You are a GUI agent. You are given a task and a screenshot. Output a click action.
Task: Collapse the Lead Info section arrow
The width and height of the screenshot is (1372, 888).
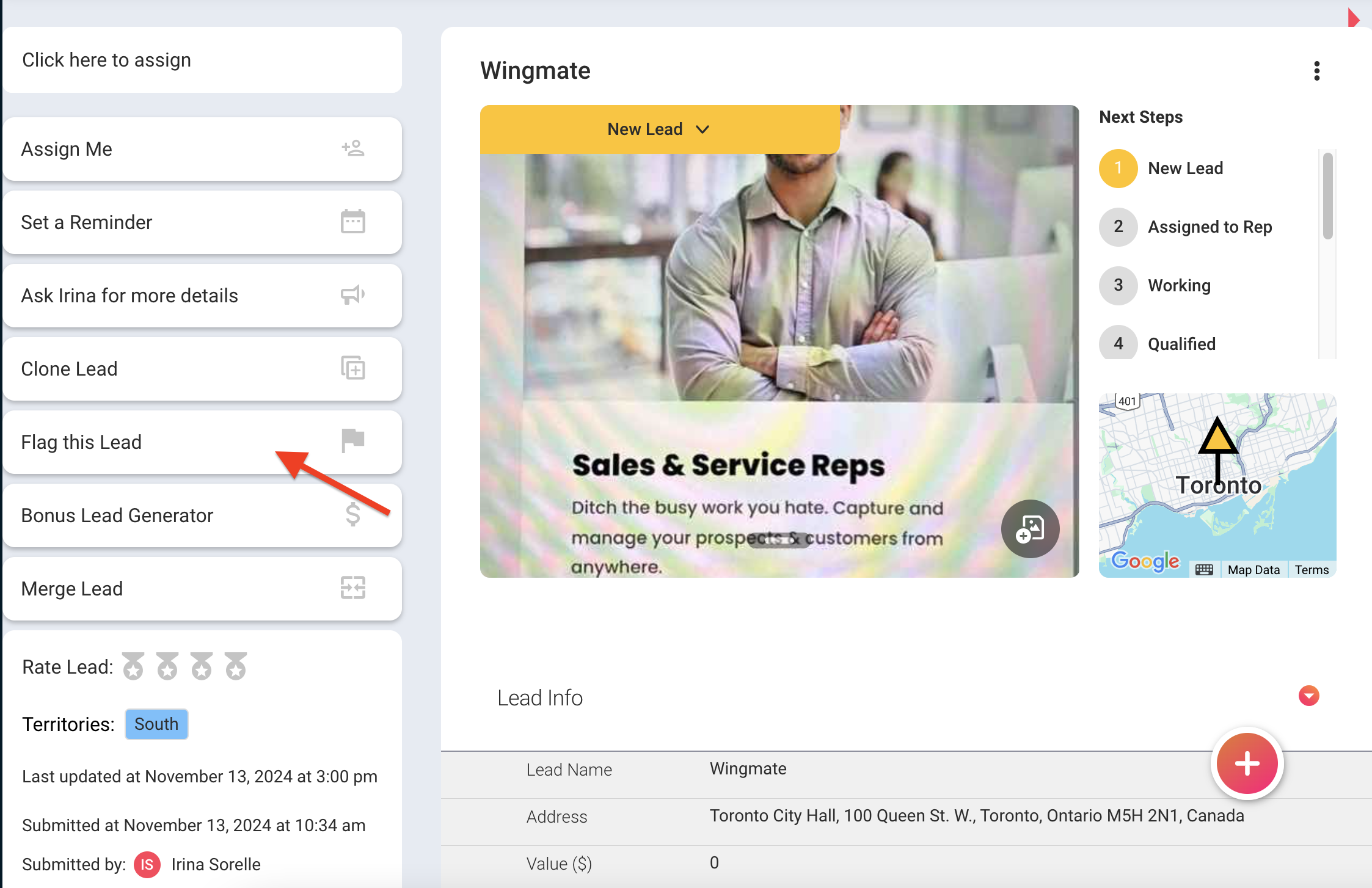coord(1309,696)
